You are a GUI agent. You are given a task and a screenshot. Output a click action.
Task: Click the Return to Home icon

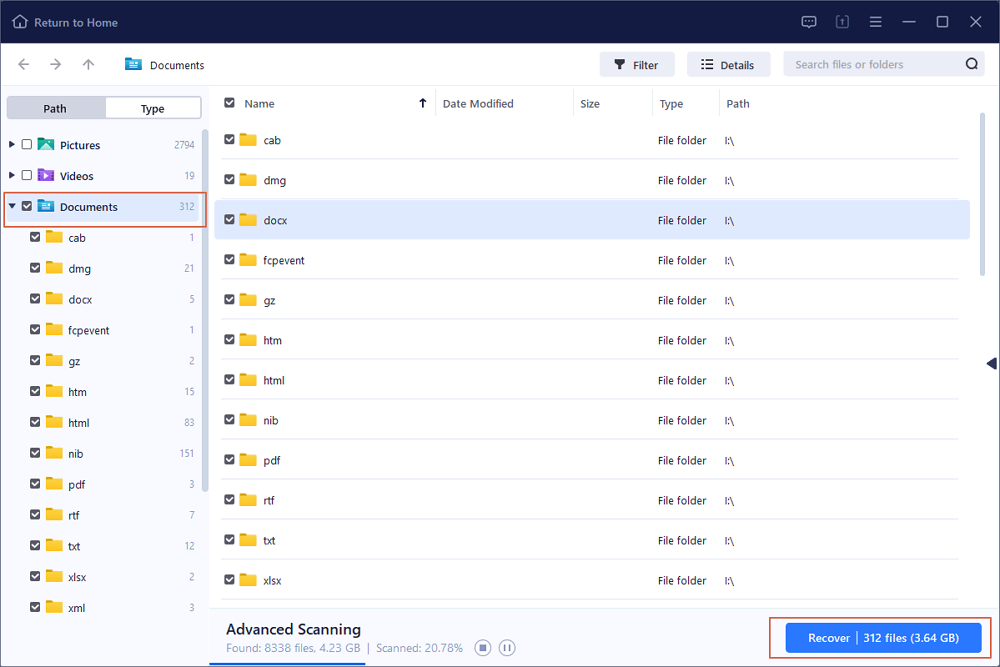(20, 22)
